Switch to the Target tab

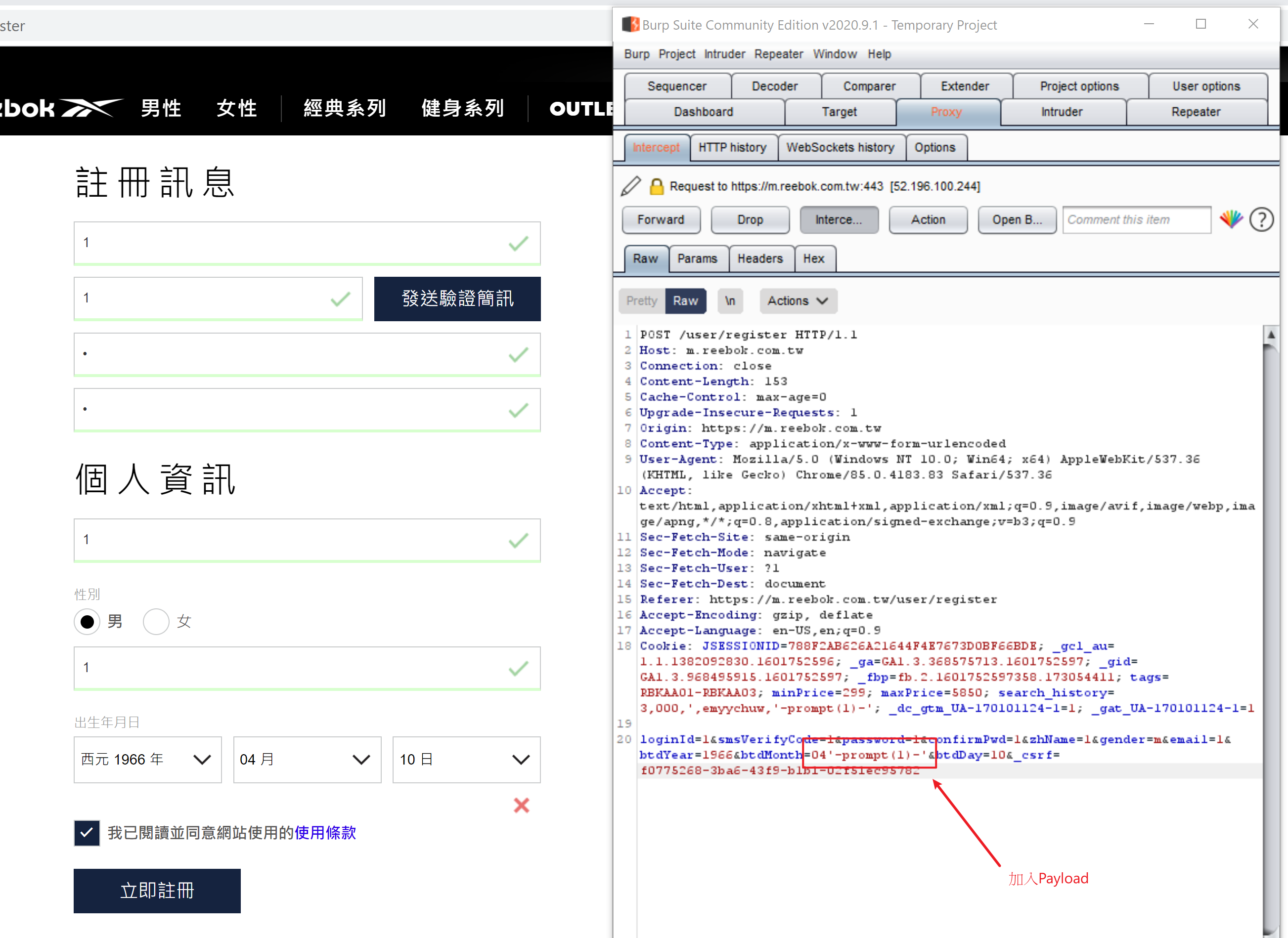tap(840, 112)
